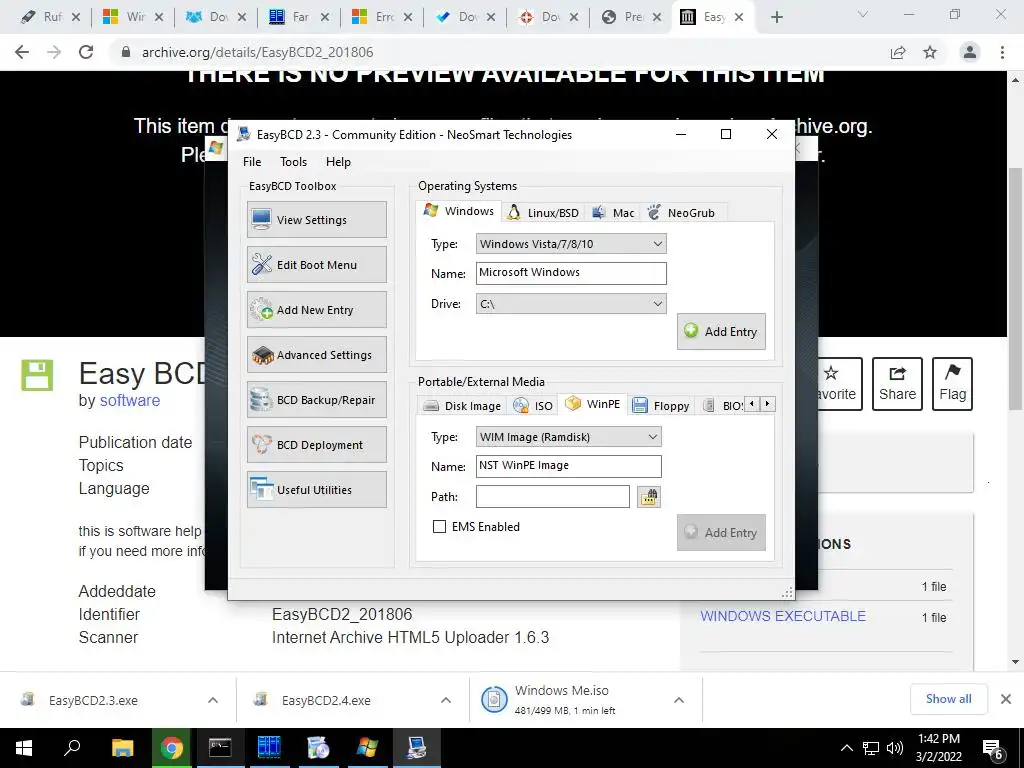The image size is (1024, 768).
Task: Switch to the WinPE tab
Action: pyautogui.click(x=593, y=404)
